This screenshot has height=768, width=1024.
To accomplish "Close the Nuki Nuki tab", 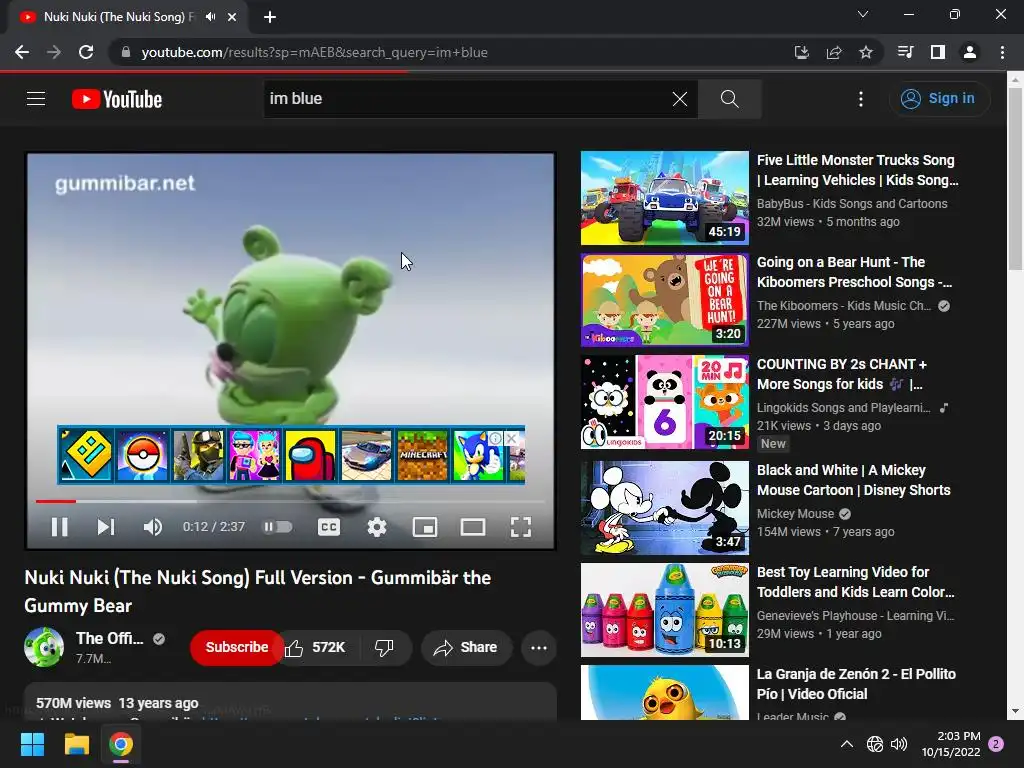I will [x=232, y=17].
